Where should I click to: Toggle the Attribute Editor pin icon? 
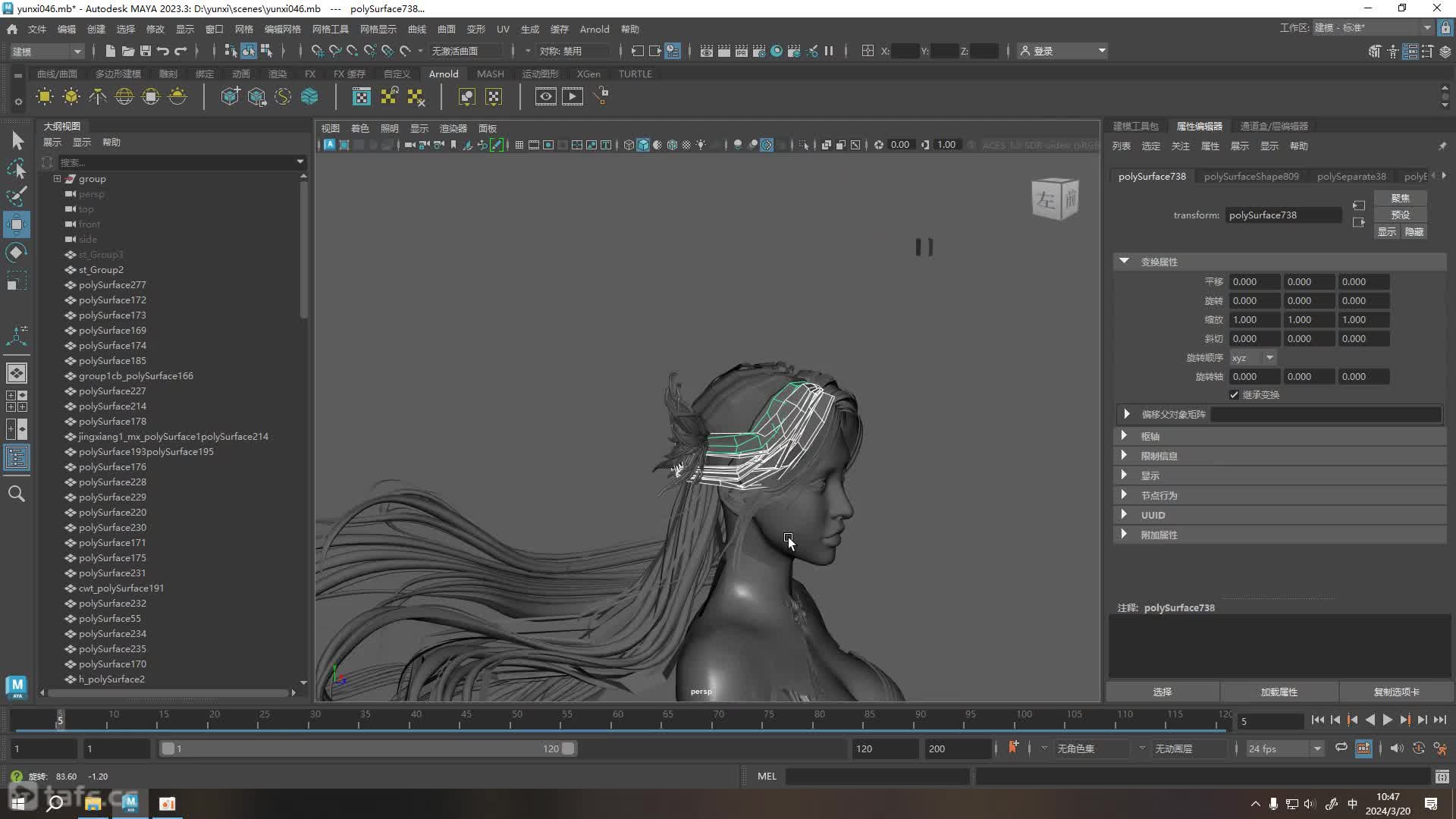pyautogui.click(x=1442, y=146)
